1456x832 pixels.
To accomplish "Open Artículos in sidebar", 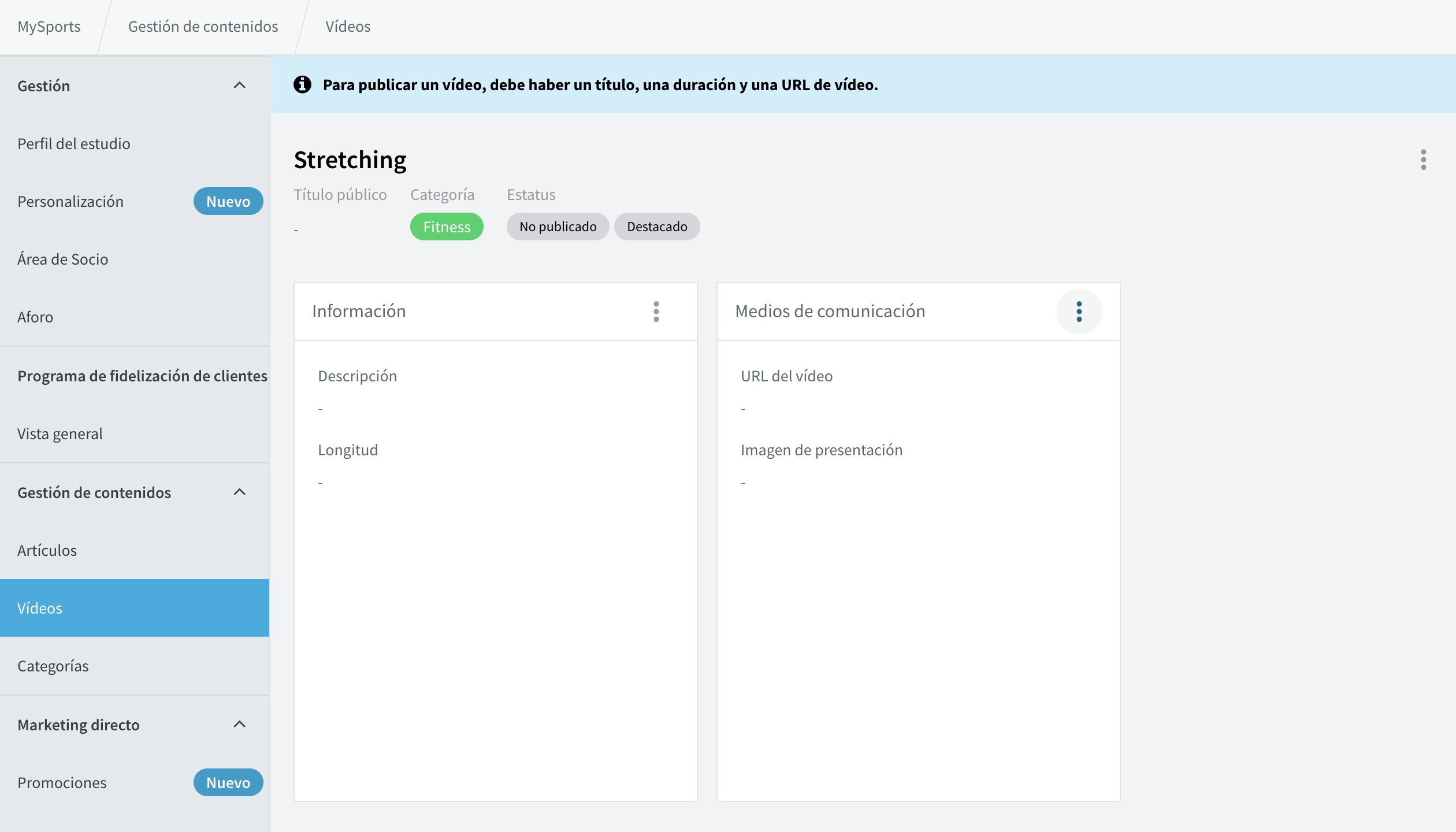I will (135, 550).
